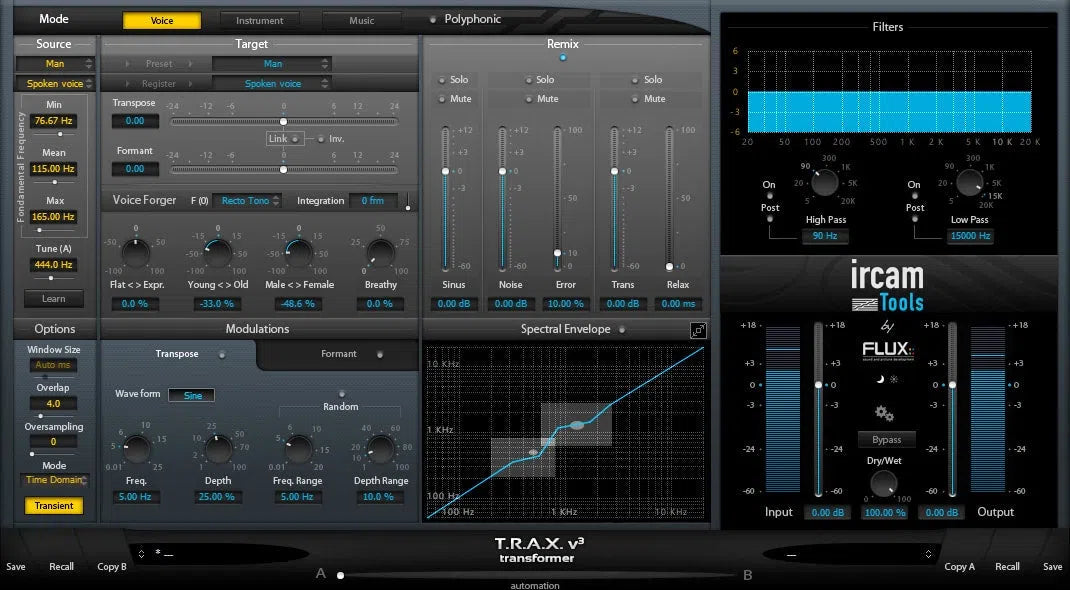Open the Formant modulations tab
Screen dimensions: 1070x590
click(x=337, y=353)
